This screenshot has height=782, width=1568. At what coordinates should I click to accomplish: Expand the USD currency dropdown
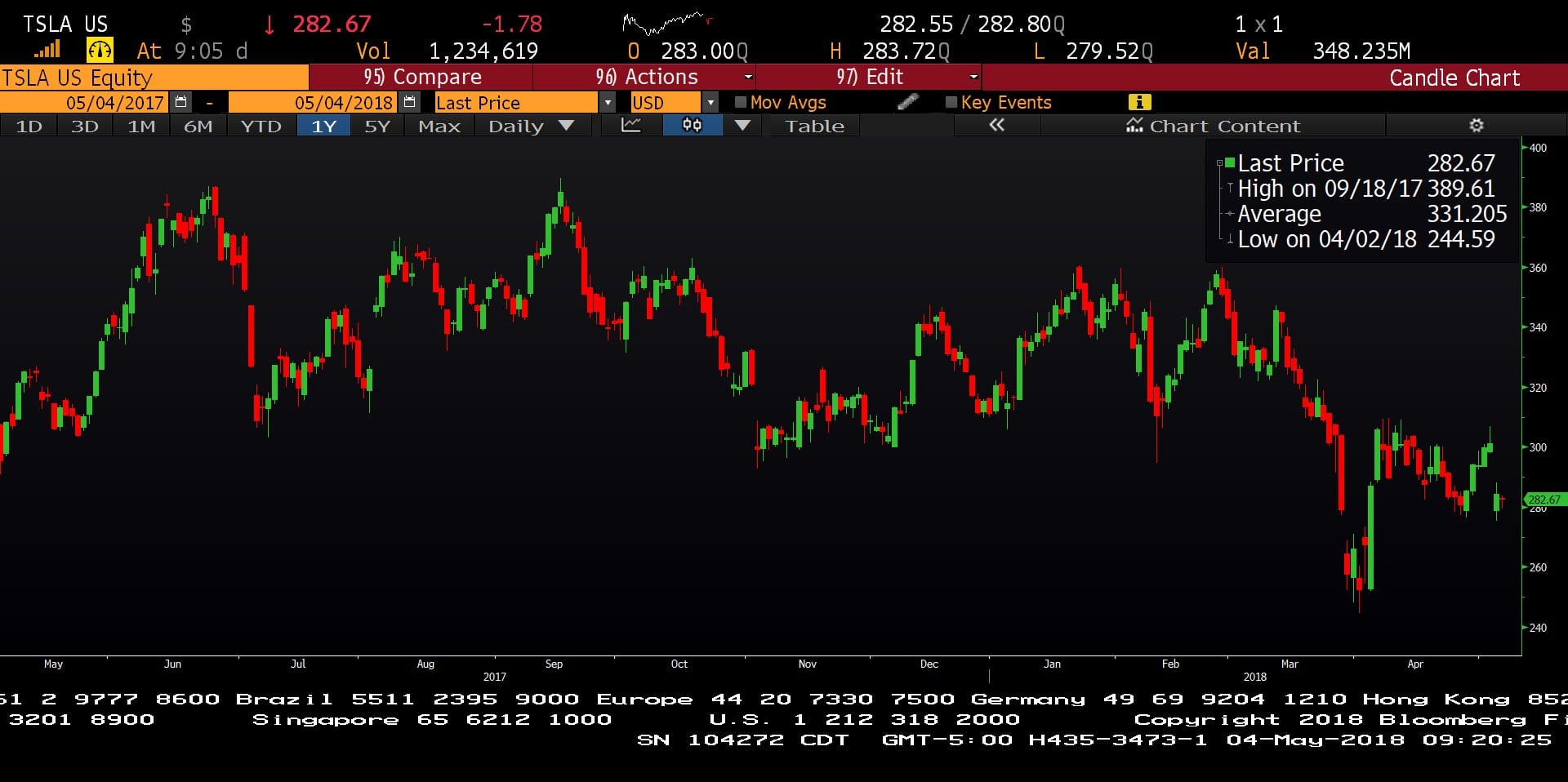[x=710, y=103]
